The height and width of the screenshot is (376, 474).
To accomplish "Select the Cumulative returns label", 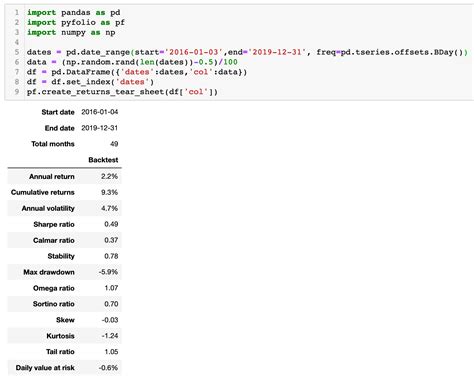I will (x=43, y=192).
